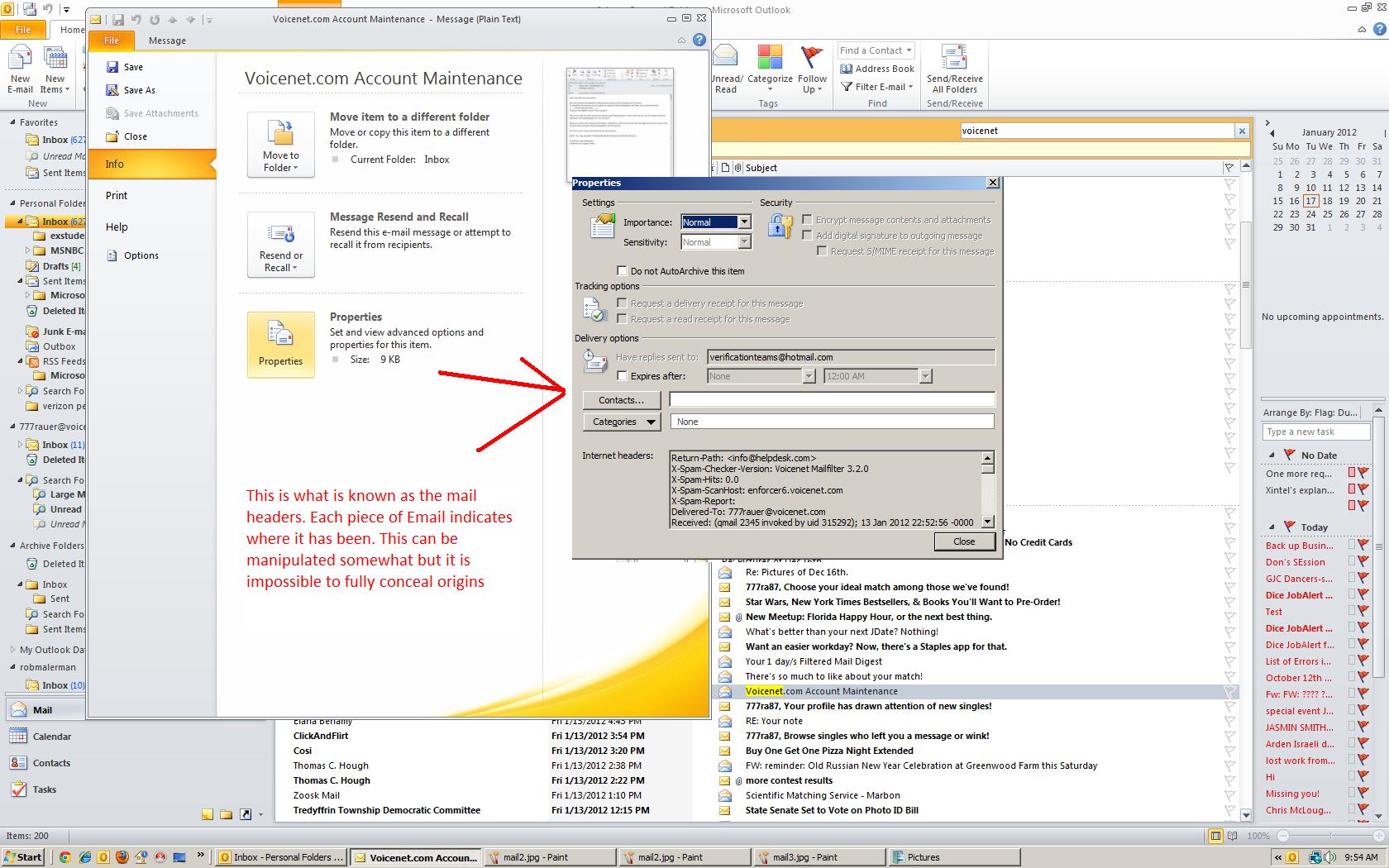The image size is (1389, 868).
Task: Open Tasks in navigation pane
Action: click(35, 789)
